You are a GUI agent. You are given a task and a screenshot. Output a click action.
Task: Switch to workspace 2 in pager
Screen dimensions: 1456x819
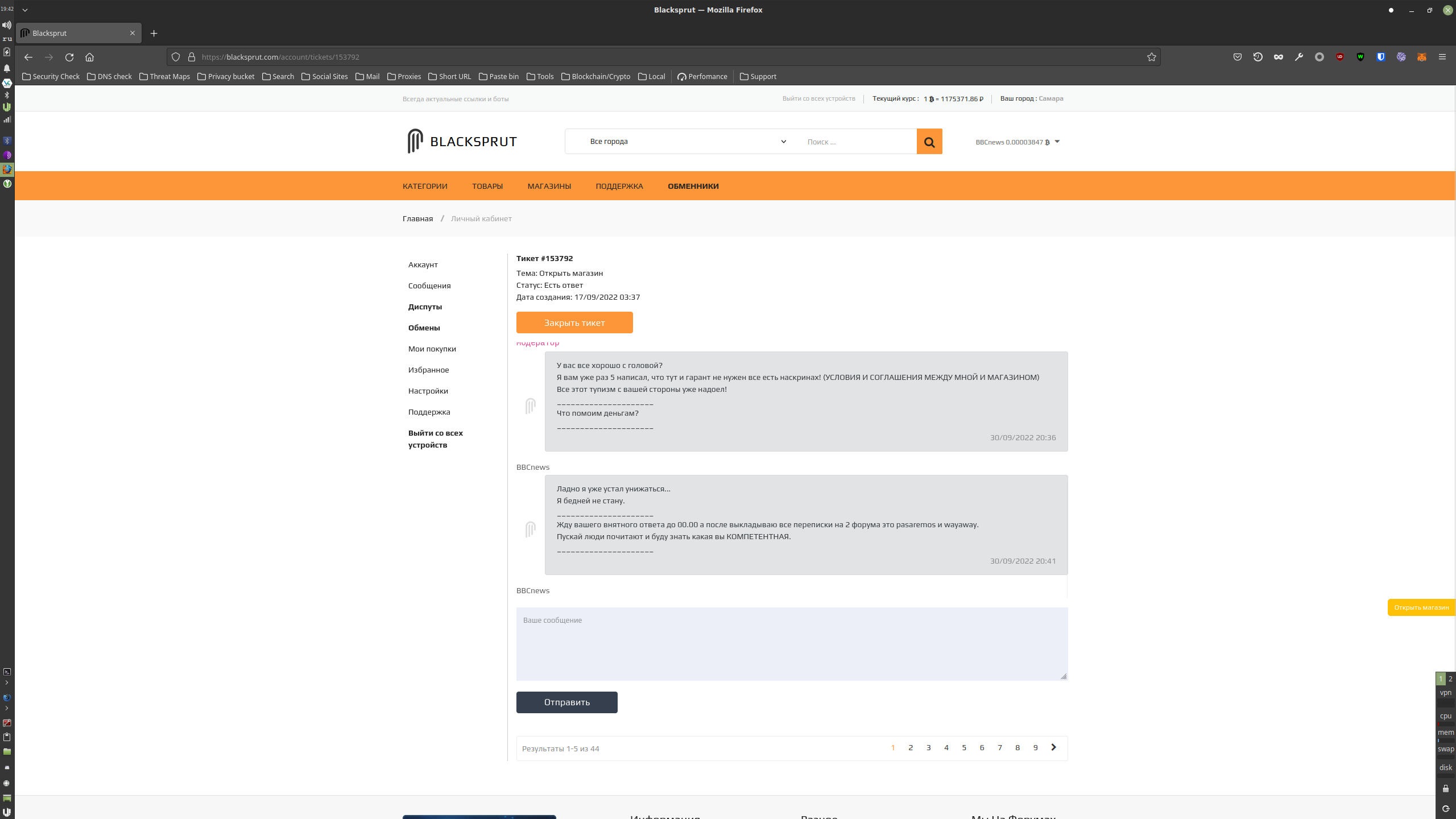[x=1450, y=679]
